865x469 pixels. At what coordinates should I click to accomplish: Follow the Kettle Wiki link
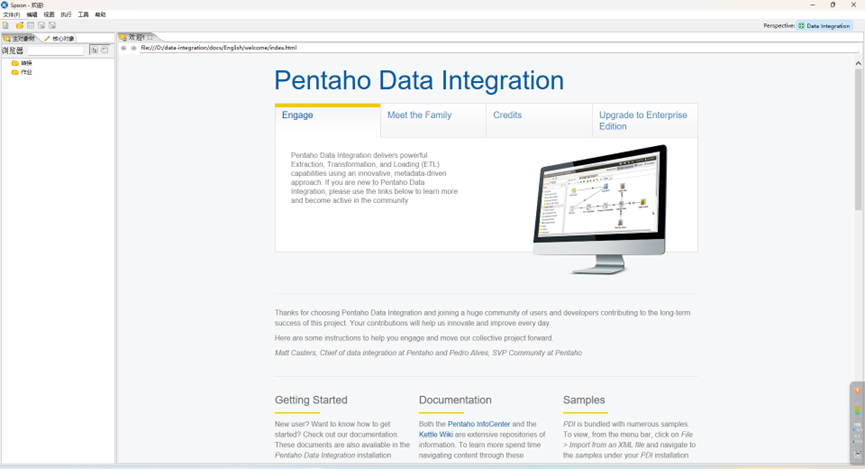[436, 435]
